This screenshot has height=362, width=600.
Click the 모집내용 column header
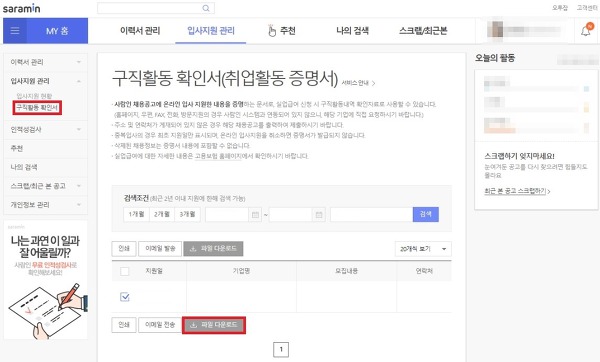point(346,271)
